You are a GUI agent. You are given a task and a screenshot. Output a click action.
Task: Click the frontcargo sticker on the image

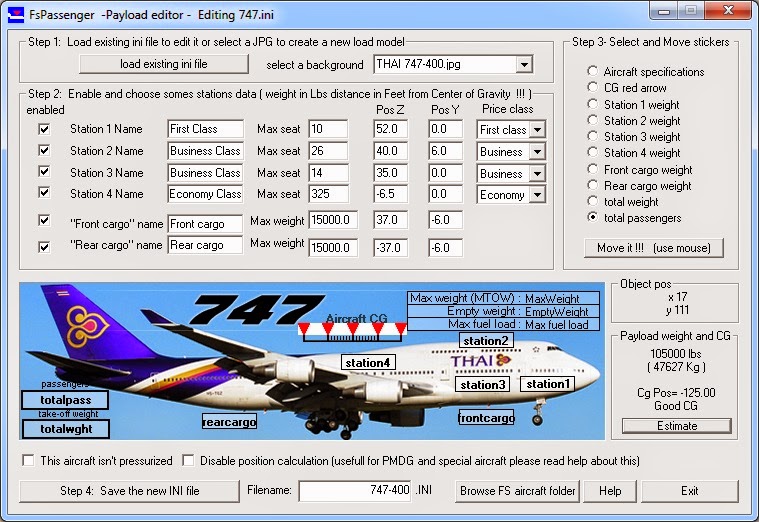486,417
